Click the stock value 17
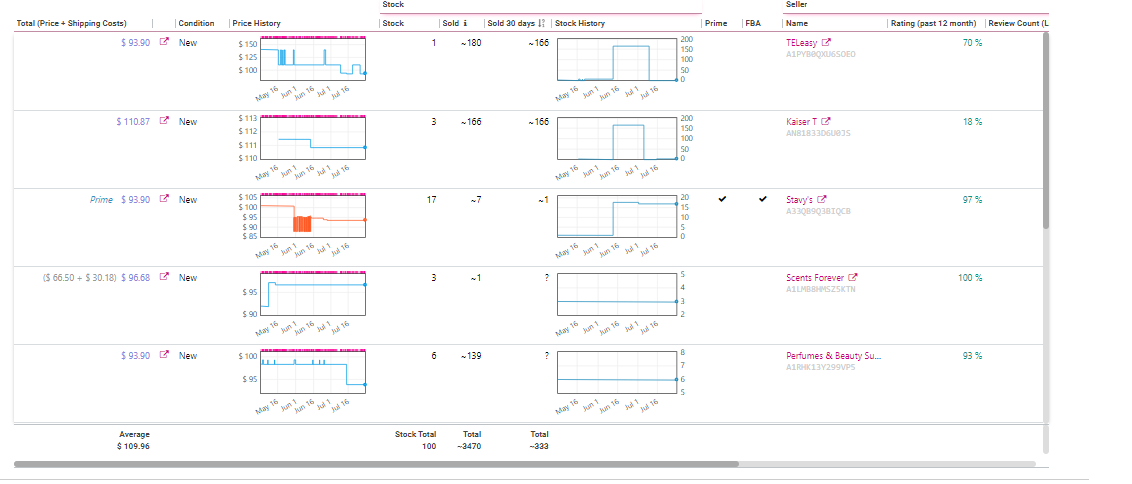Image resolution: width=1132 pixels, height=484 pixels. (432, 199)
